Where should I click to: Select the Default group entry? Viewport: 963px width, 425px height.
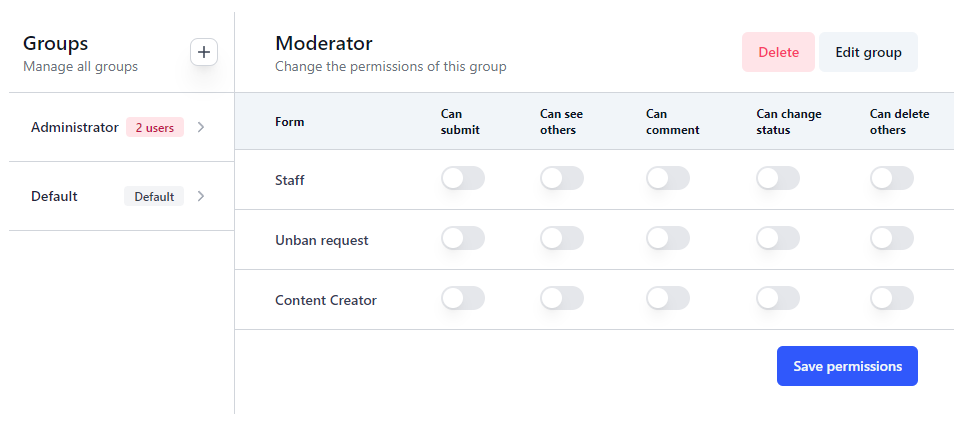(55, 196)
